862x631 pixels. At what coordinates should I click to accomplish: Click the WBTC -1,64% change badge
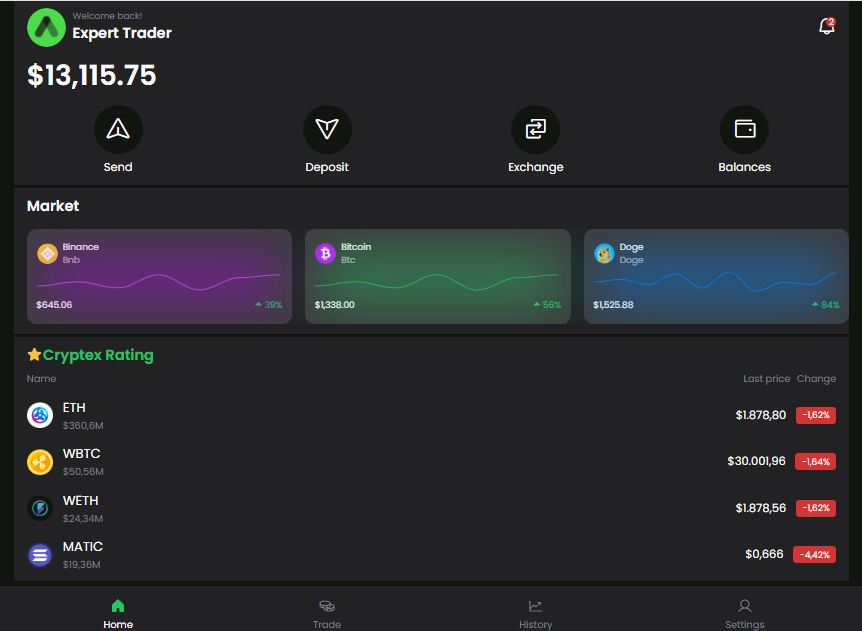click(x=815, y=462)
